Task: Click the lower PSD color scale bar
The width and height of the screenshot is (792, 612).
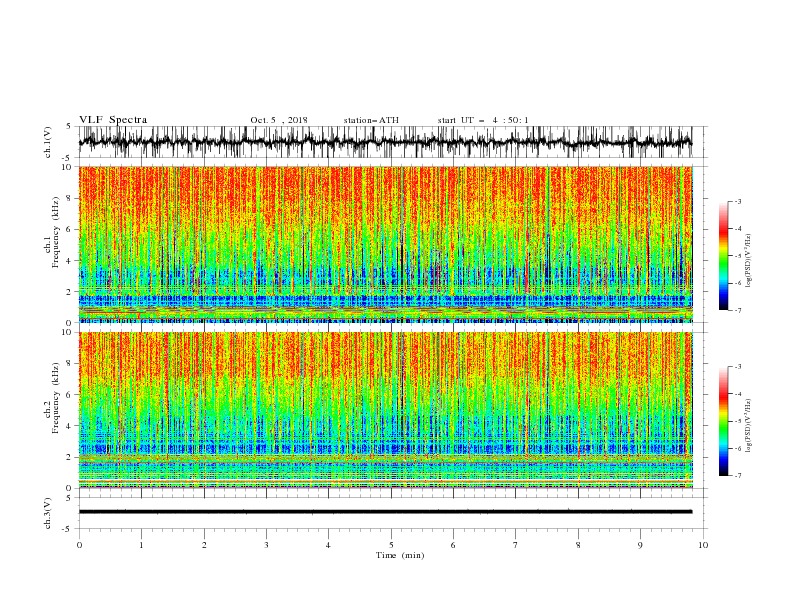Action: coord(723,421)
